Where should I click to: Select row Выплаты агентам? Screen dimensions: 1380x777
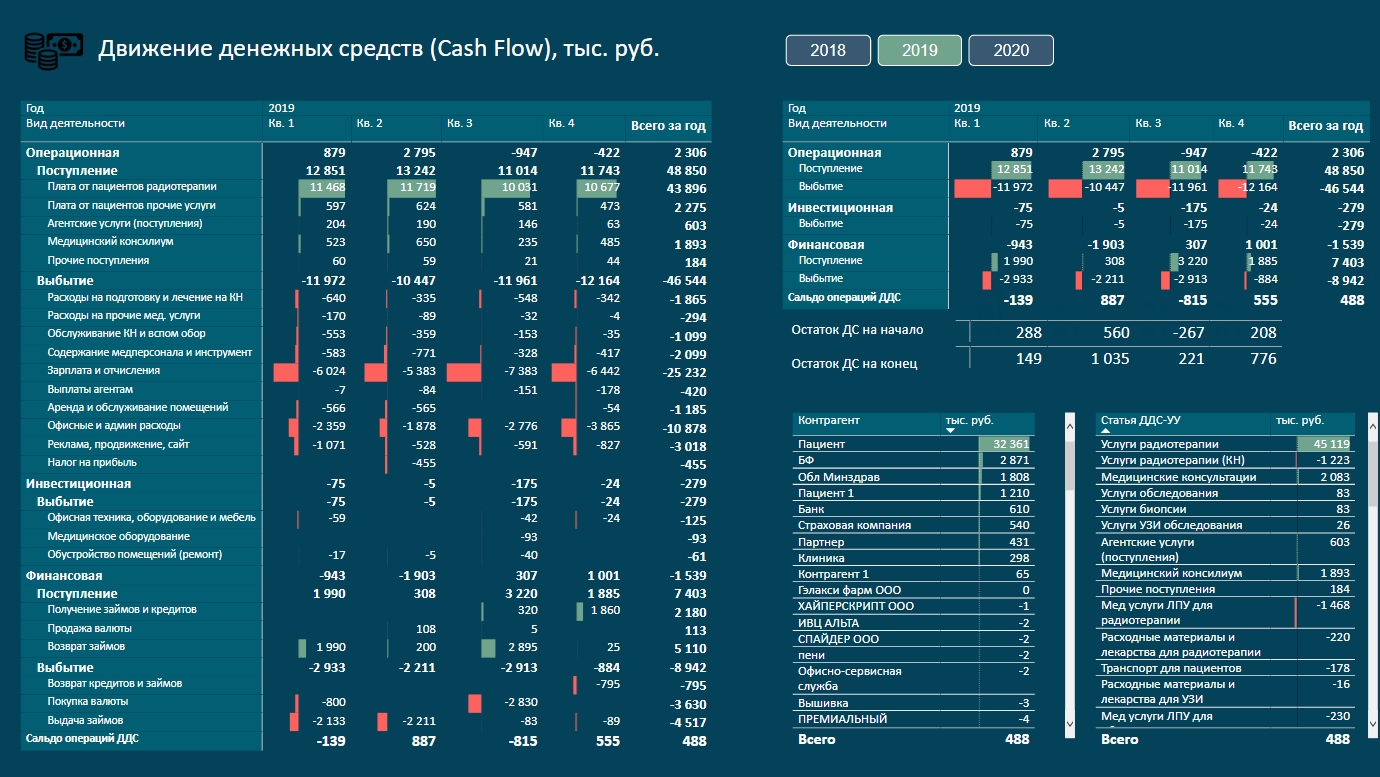tap(365, 390)
